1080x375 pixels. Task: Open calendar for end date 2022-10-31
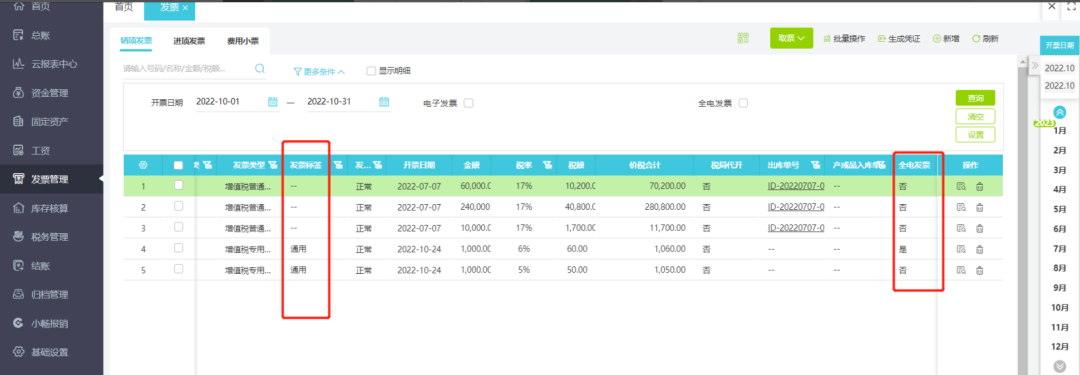(384, 102)
